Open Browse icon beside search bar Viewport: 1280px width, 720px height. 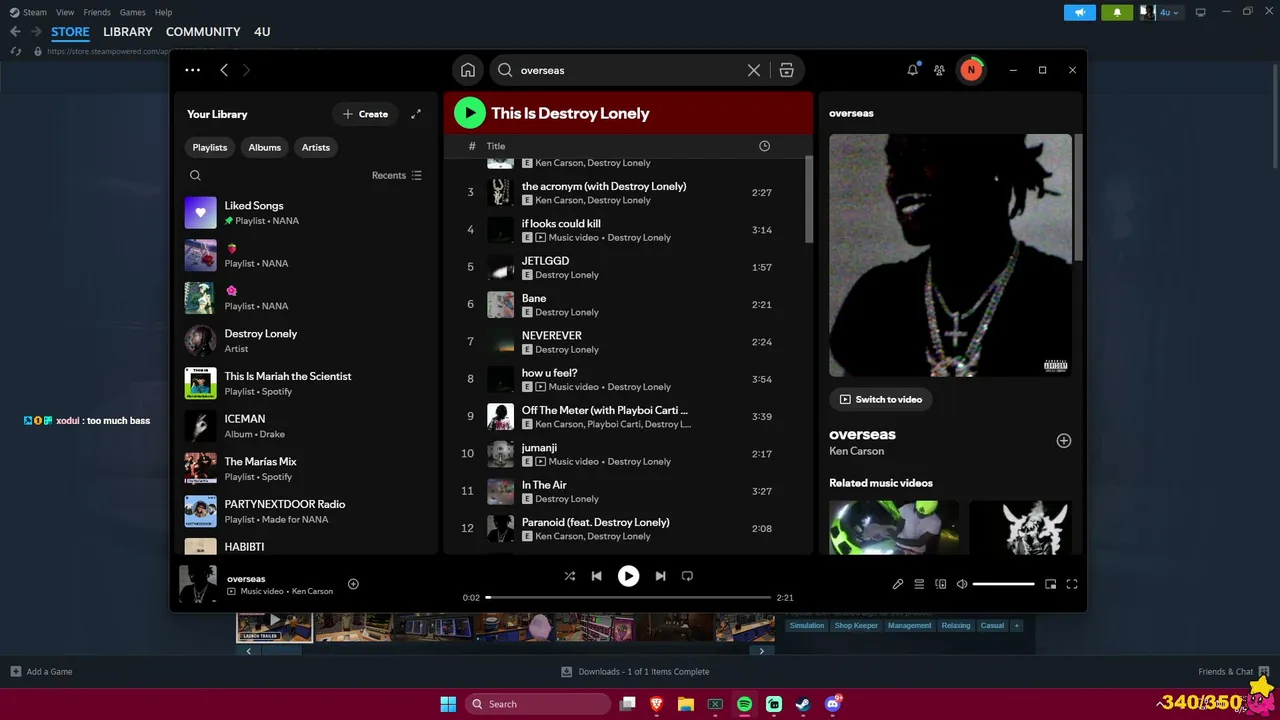tap(787, 70)
